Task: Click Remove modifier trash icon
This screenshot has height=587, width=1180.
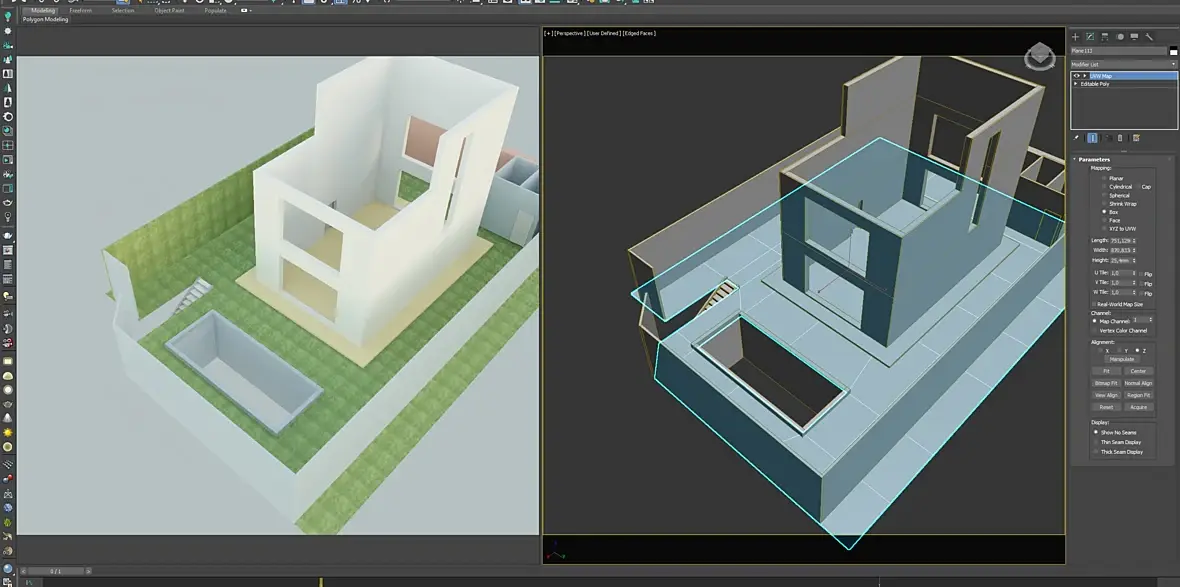Action: pos(1120,138)
